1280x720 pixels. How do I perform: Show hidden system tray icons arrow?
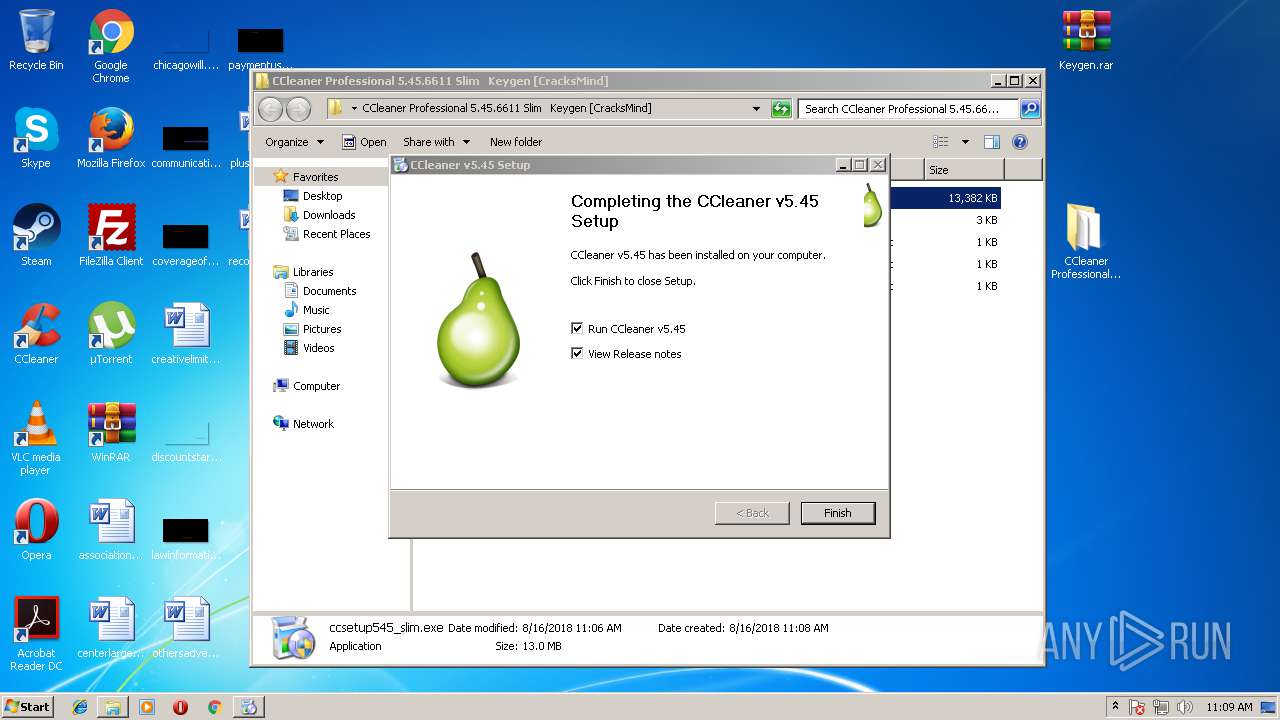click(x=1115, y=707)
